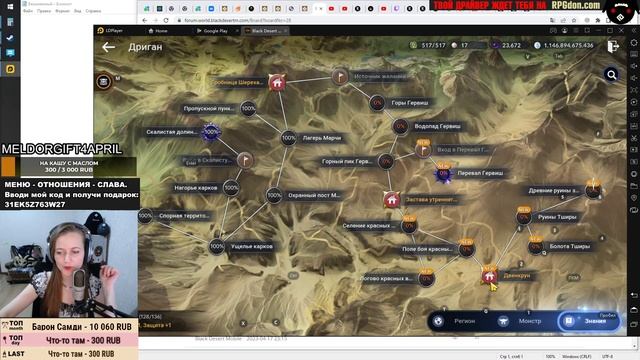Click the Источник желаний flag node

tap(340, 76)
